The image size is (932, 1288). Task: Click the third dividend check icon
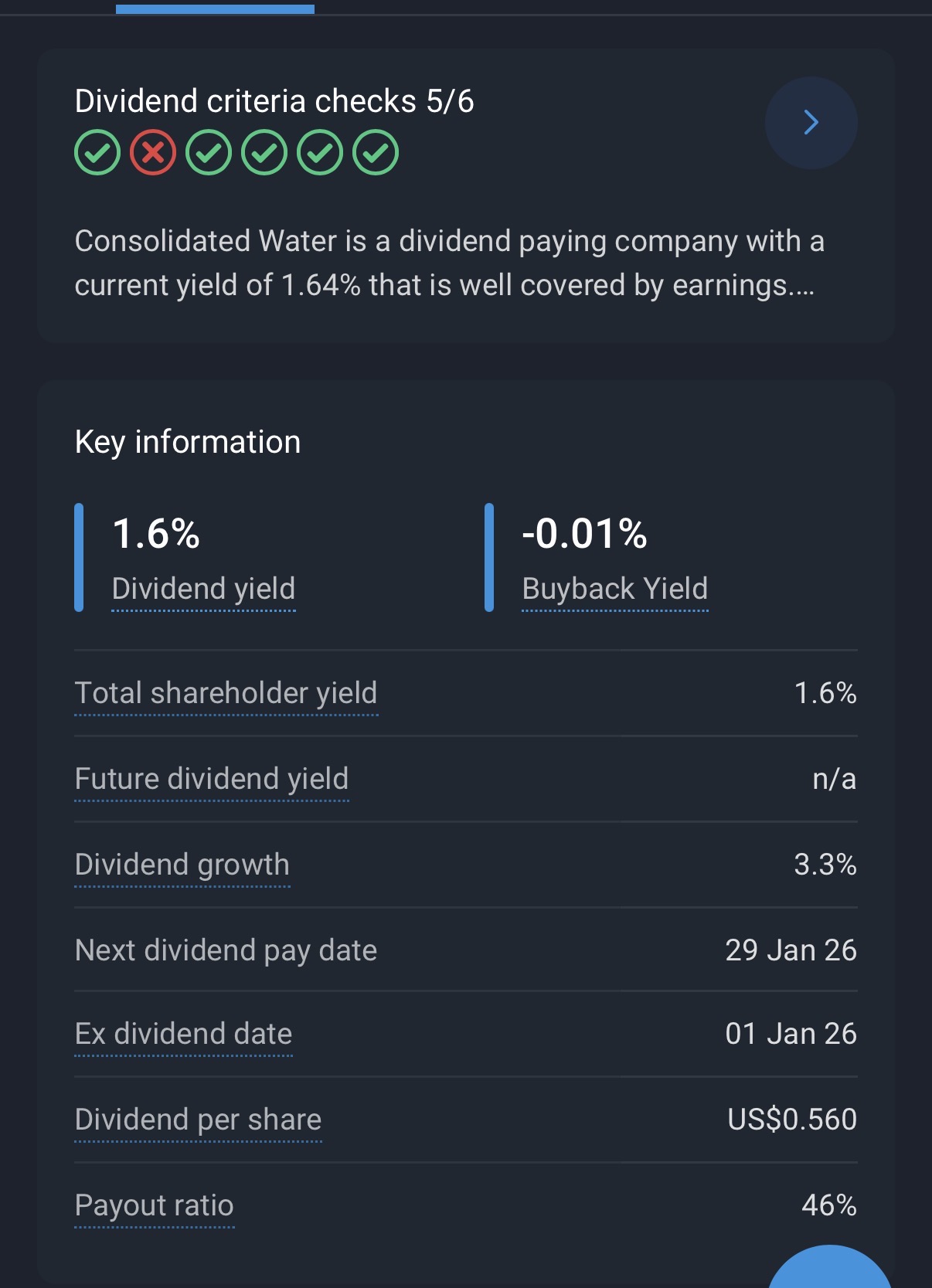coord(209,153)
